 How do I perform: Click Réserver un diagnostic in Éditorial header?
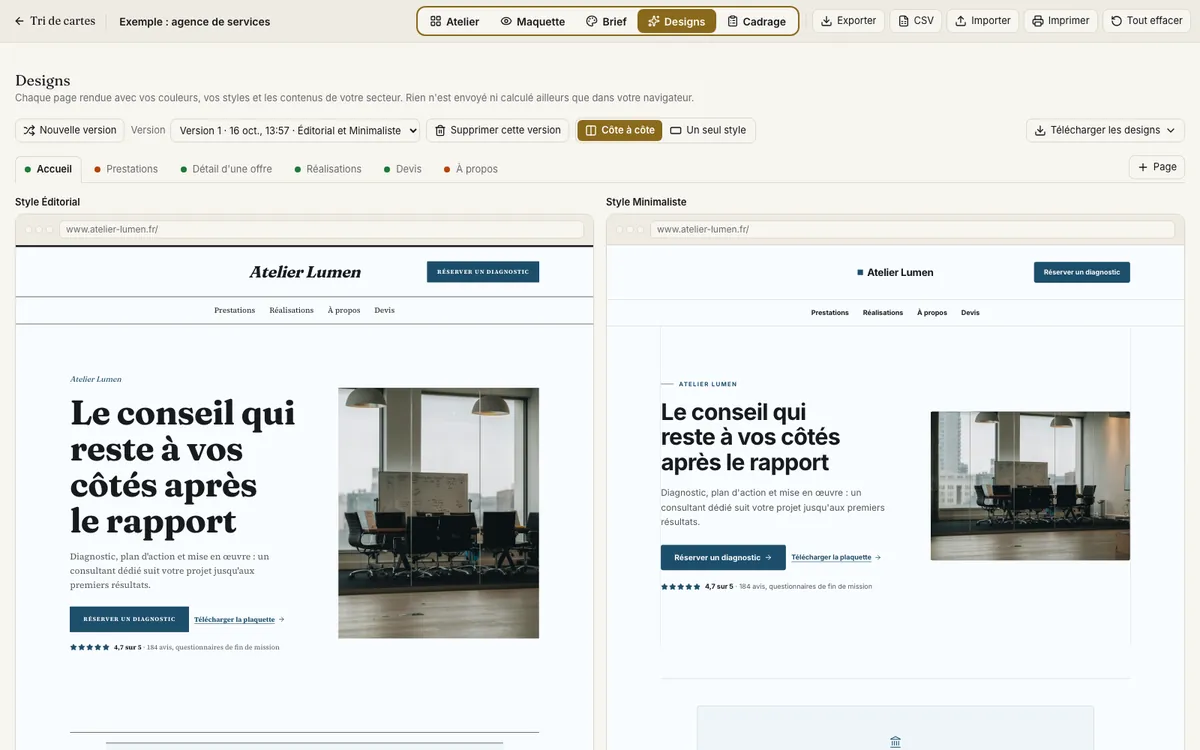[x=483, y=272]
